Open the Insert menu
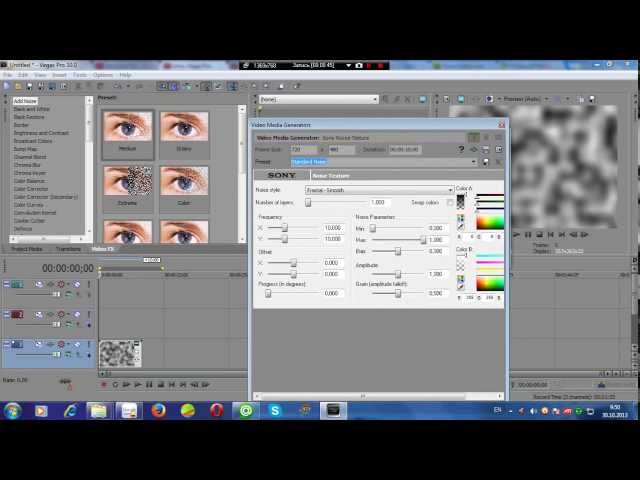 click(x=59, y=75)
